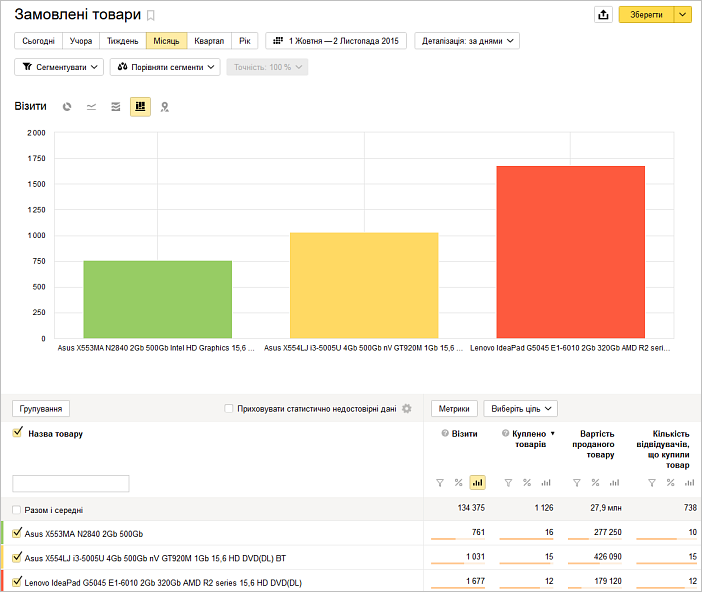Toggle Назва товару select-all checkbox
Viewport: 702px width, 592px height.
coord(17,432)
